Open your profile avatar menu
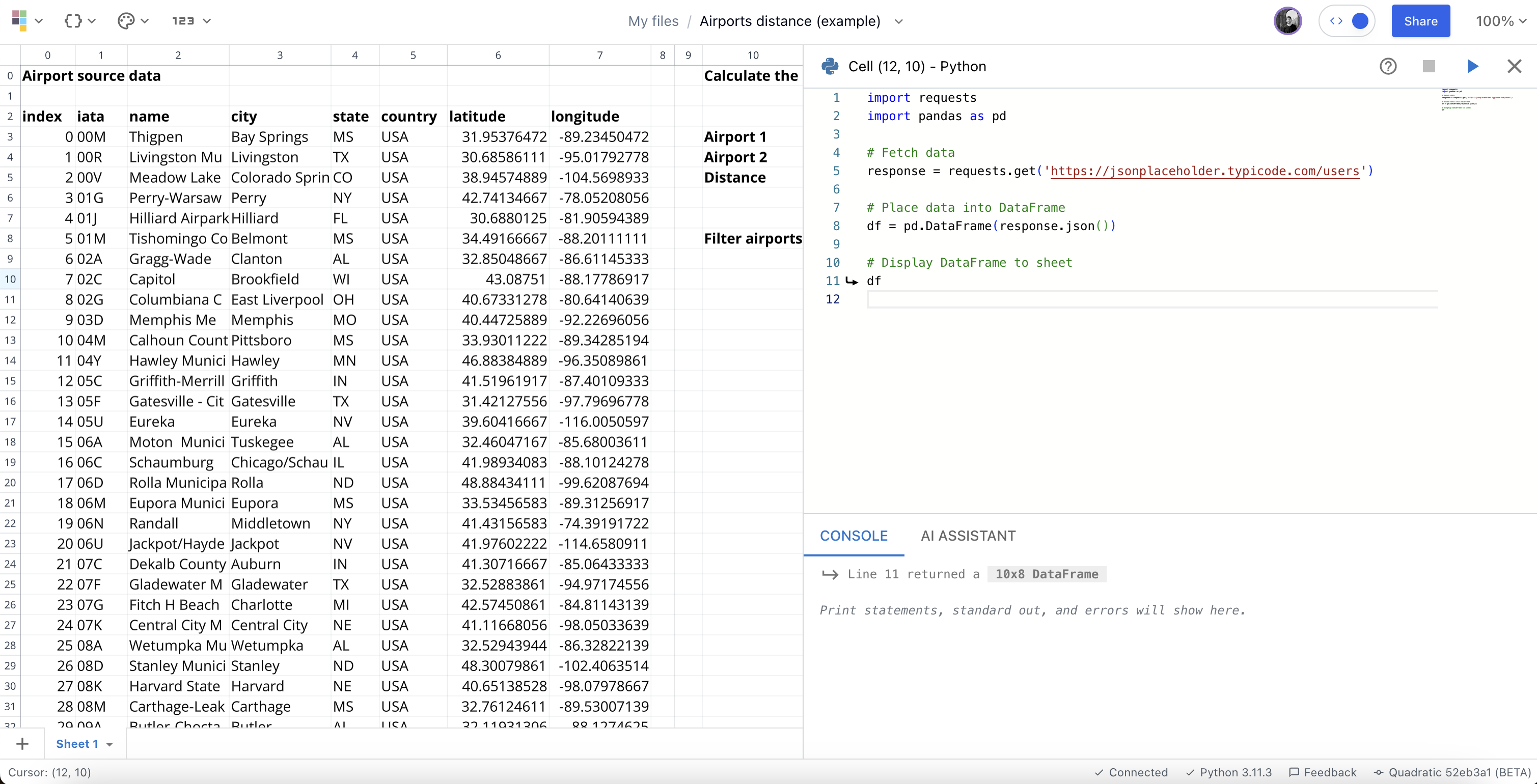Viewport: 1537px width, 784px height. pos(1287,20)
